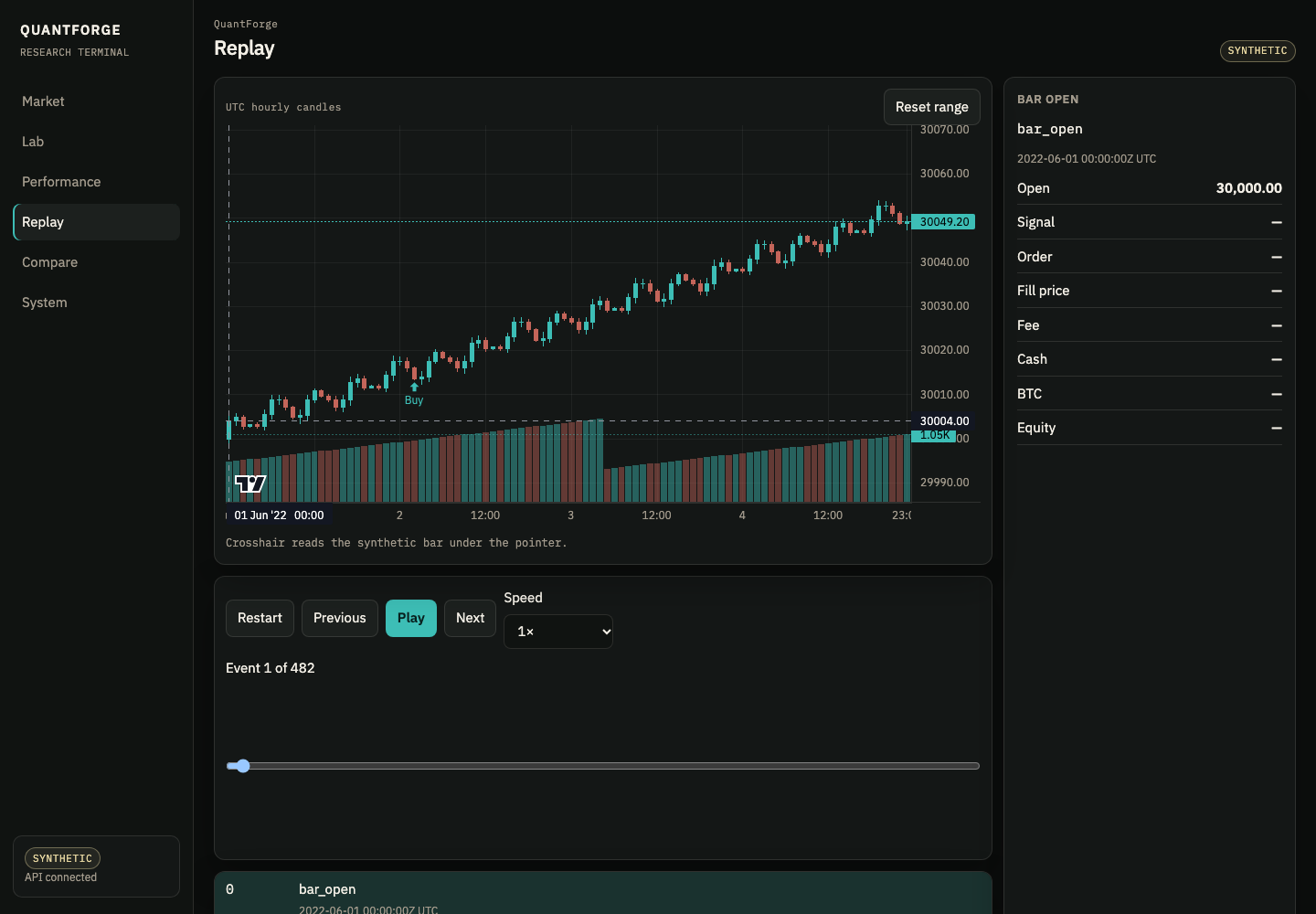Open the Market section in sidebar
The width and height of the screenshot is (1316, 914).
96,101
